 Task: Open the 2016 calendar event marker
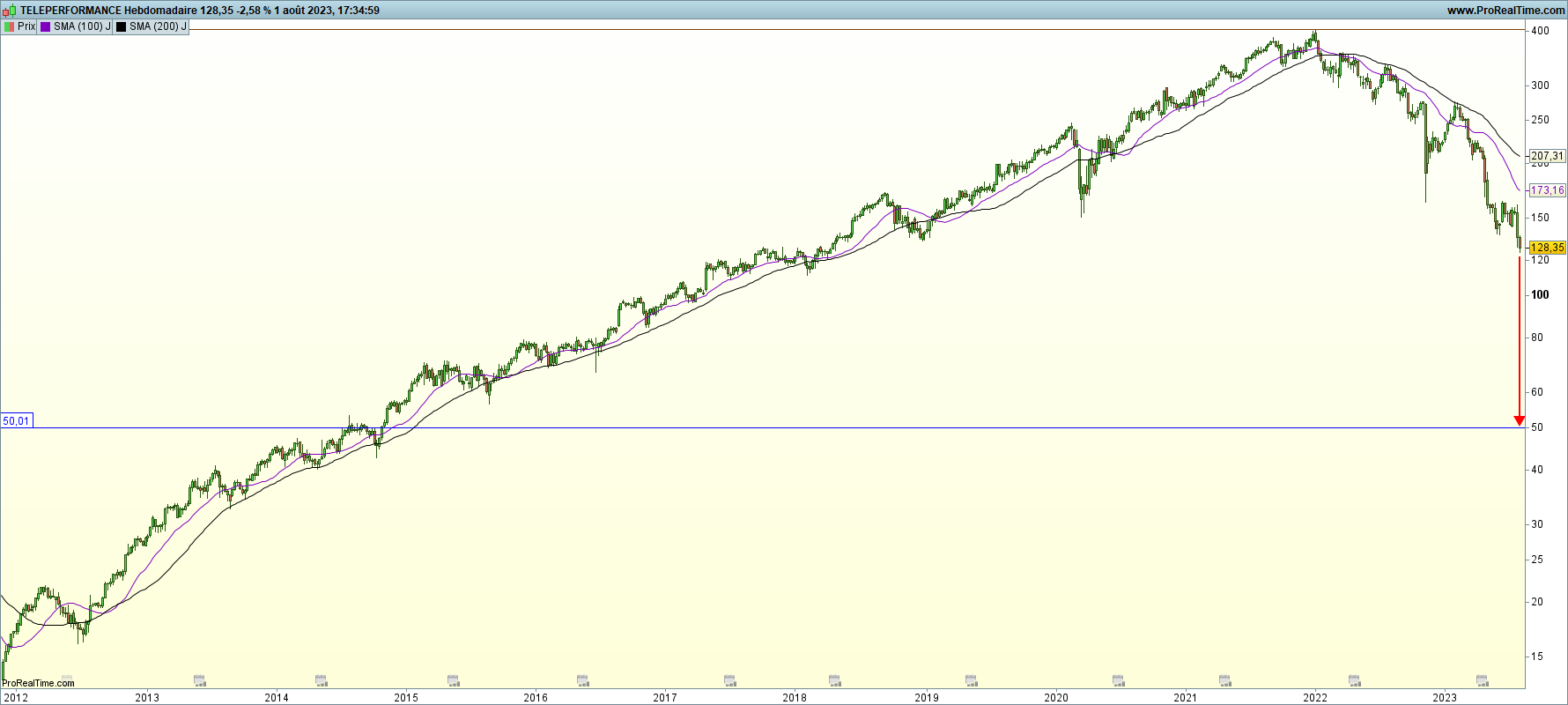(x=582, y=680)
